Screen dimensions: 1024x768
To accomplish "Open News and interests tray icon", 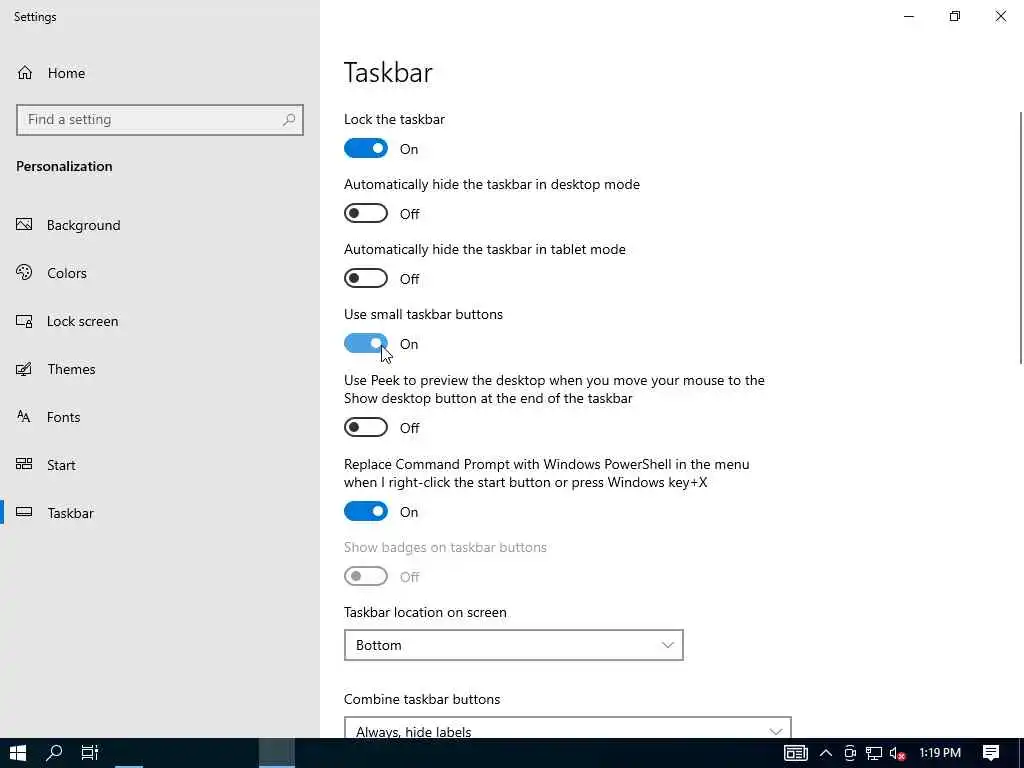I will (795, 753).
